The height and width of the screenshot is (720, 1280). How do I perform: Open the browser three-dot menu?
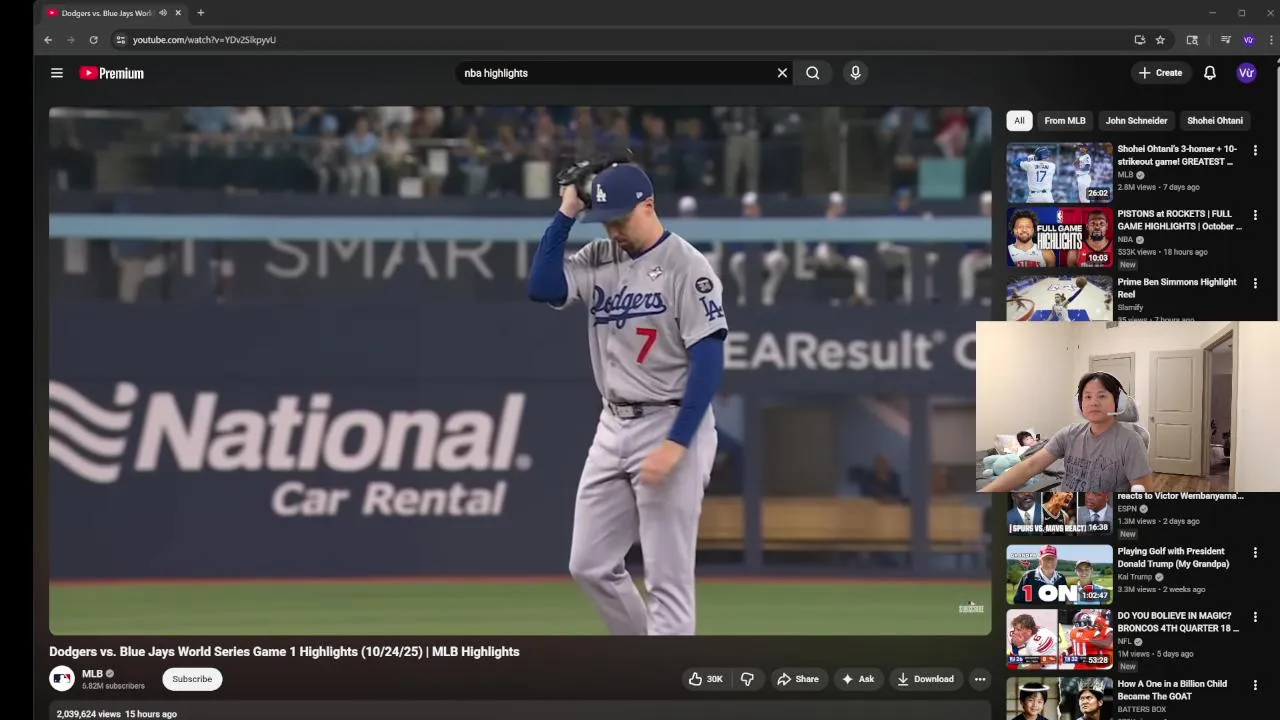(x=1271, y=40)
